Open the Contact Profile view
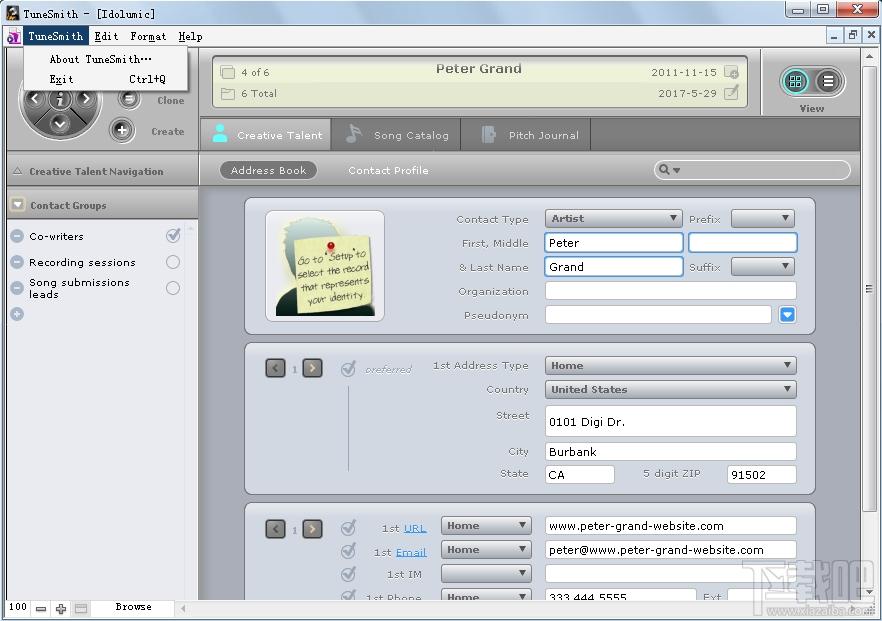 coord(388,170)
